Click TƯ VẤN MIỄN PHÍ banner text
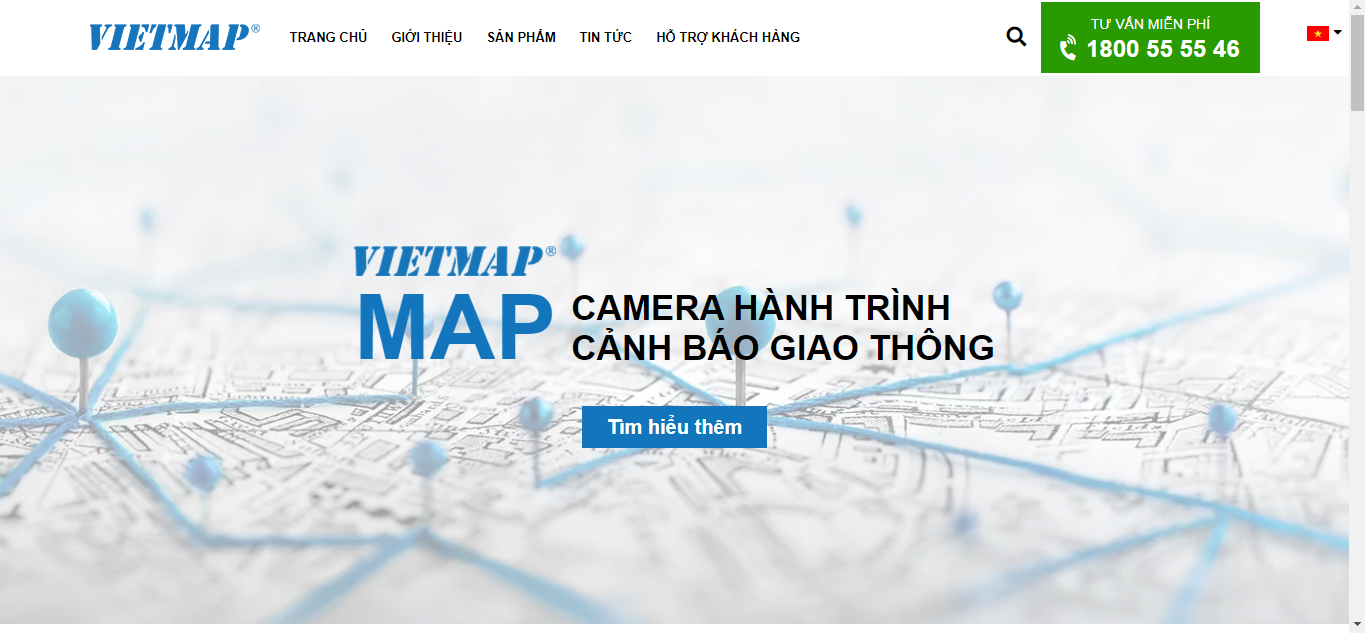This screenshot has width=1365, height=633. pos(1150,23)
